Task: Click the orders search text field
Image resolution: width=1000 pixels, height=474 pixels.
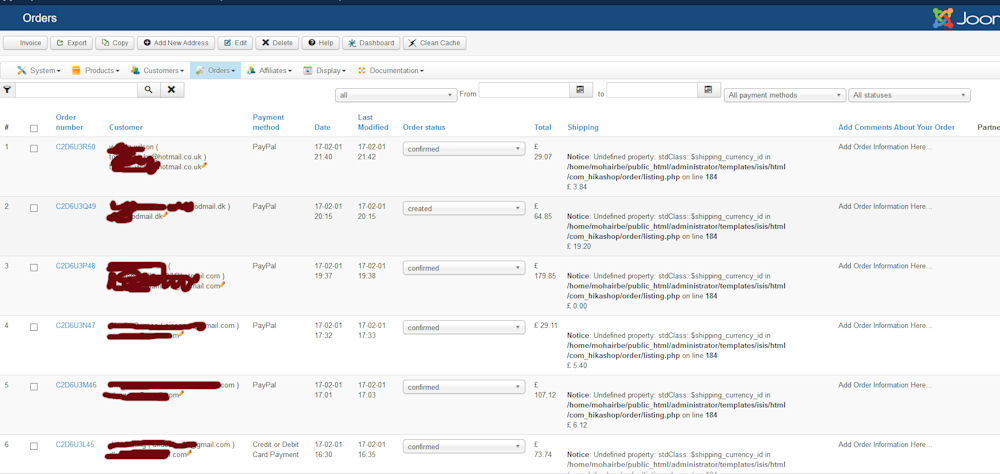Action: click(x=76, y=90)
